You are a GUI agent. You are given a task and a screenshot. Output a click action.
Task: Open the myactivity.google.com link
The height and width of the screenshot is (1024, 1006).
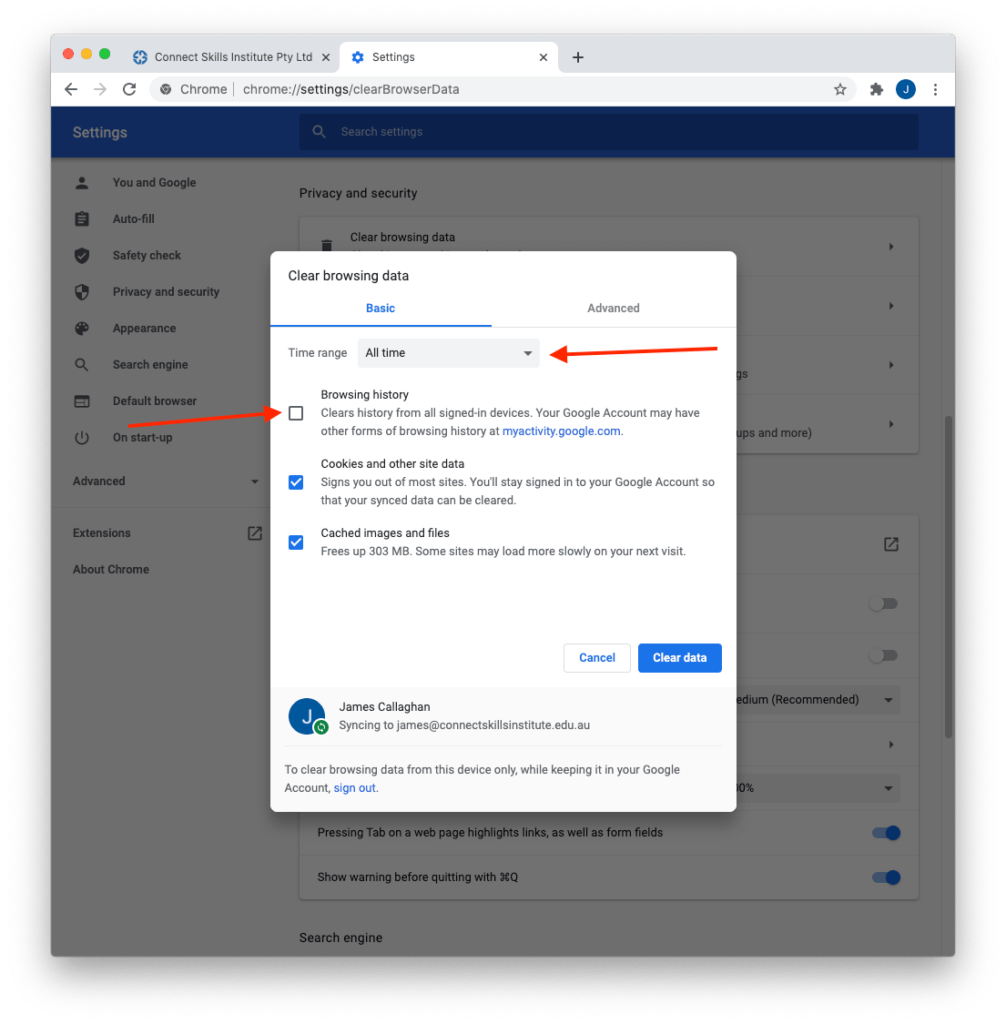click(561, 431)
